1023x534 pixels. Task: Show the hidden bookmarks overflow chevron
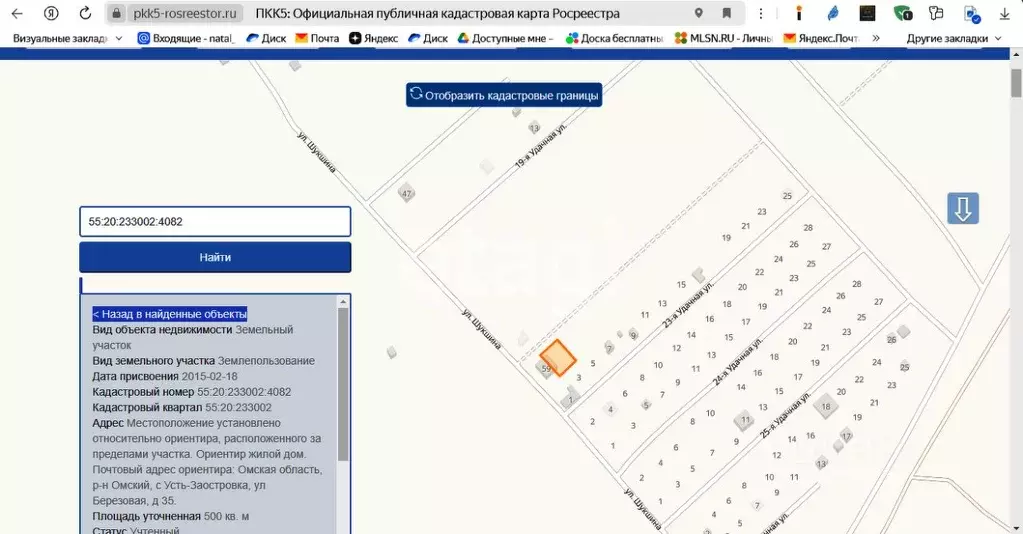(x=876, y=38)
